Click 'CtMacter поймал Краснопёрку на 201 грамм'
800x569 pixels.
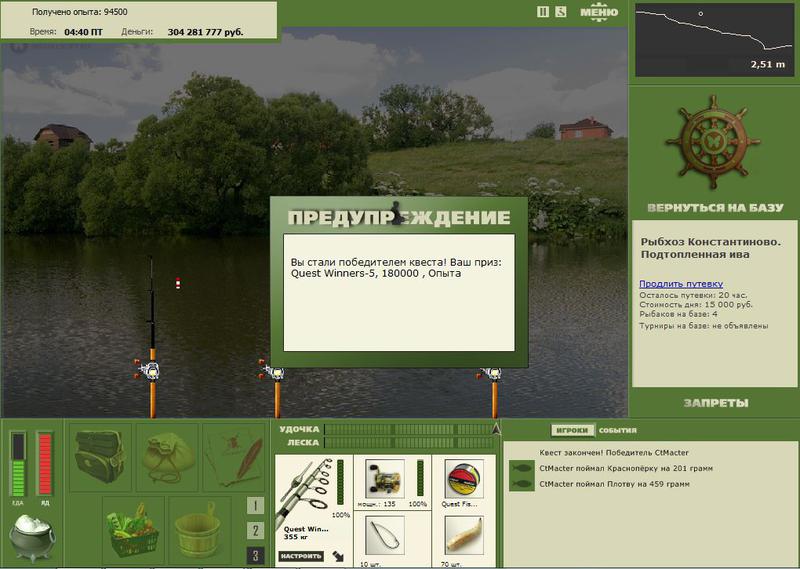click(x=626, y=468)
